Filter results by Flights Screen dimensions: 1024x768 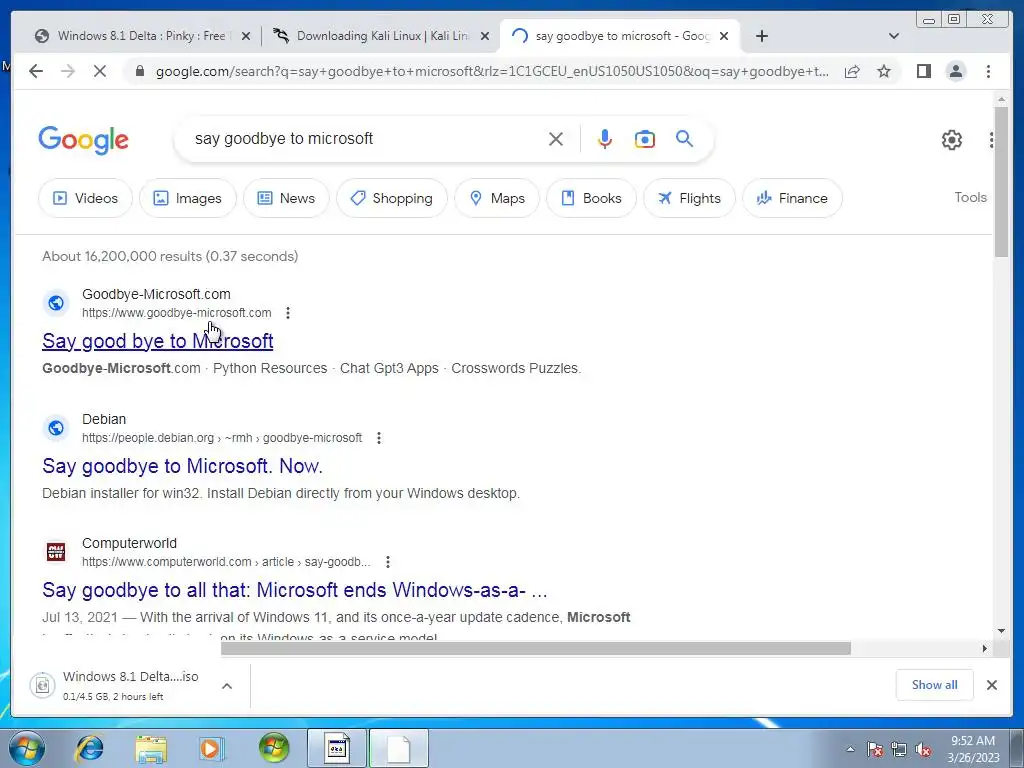coord(690,198)
